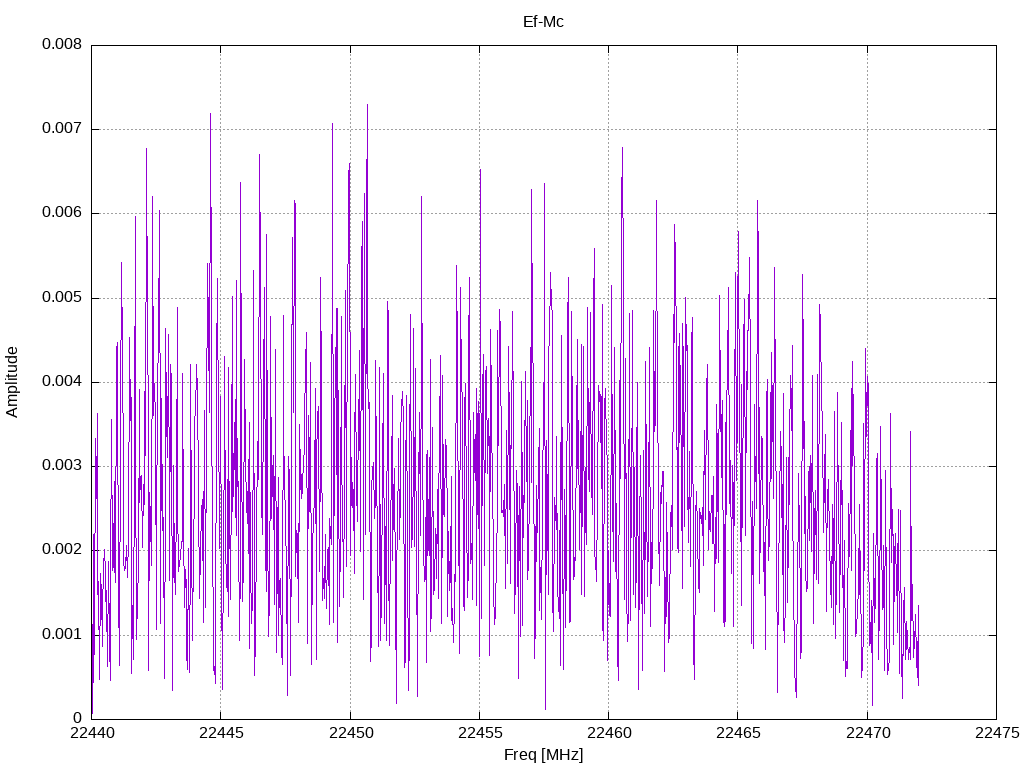Select the 0.001 y-axis tick label
The height and width of the screenshot is (768, 1024).
coord(62,634)
